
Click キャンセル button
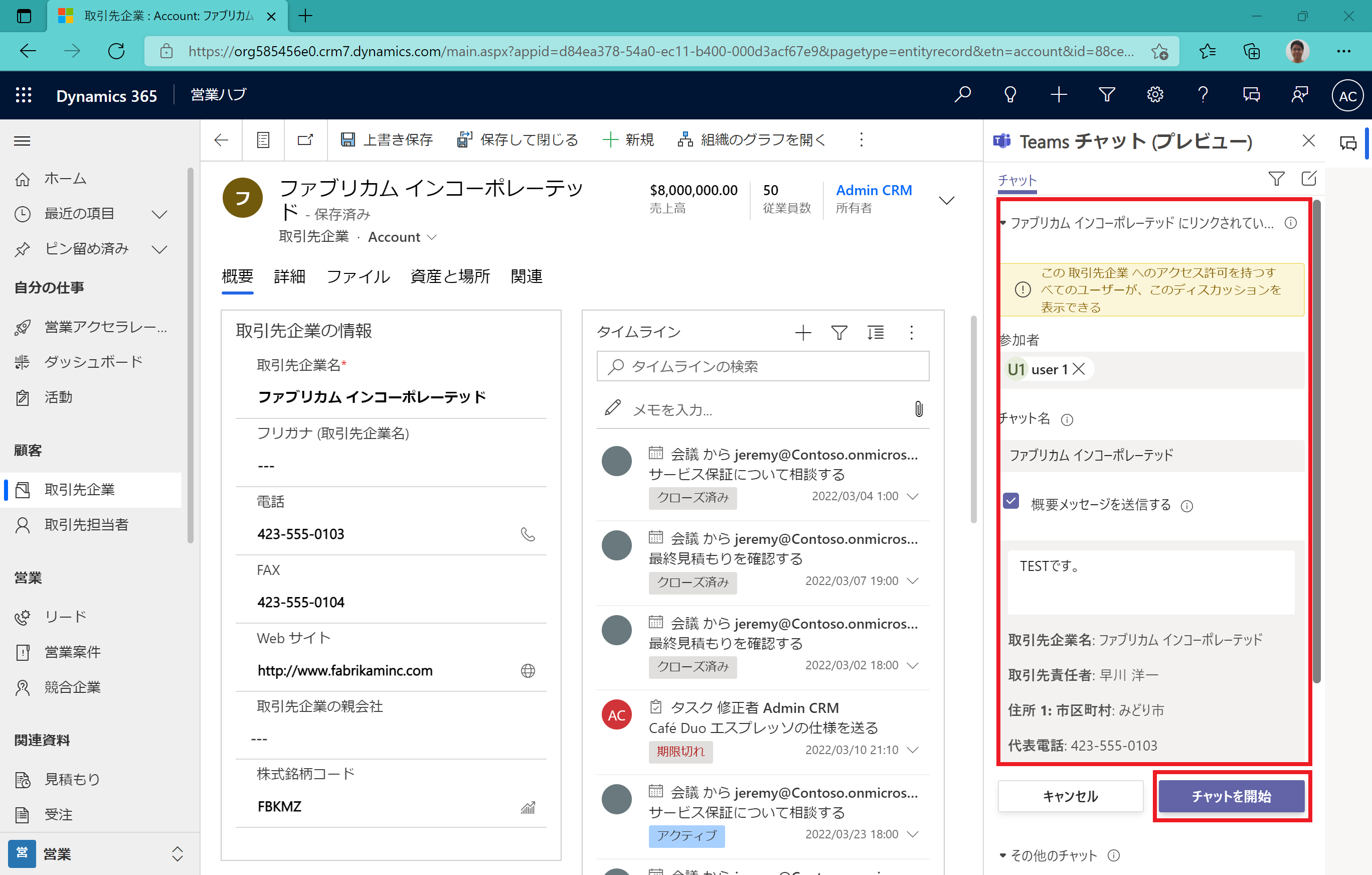coord(1070,796)
